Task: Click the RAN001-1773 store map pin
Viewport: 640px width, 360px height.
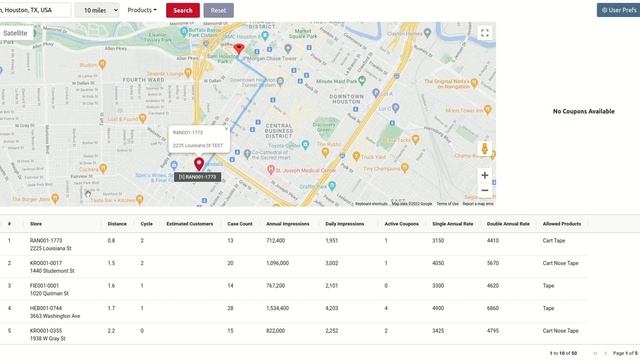Action: coord(199,164)
